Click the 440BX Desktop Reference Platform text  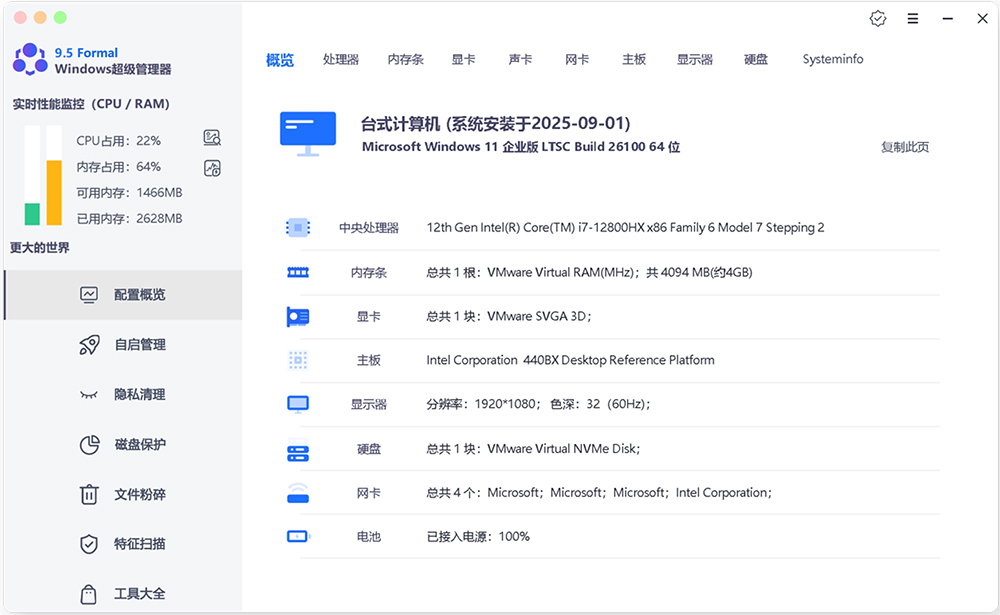570,360
